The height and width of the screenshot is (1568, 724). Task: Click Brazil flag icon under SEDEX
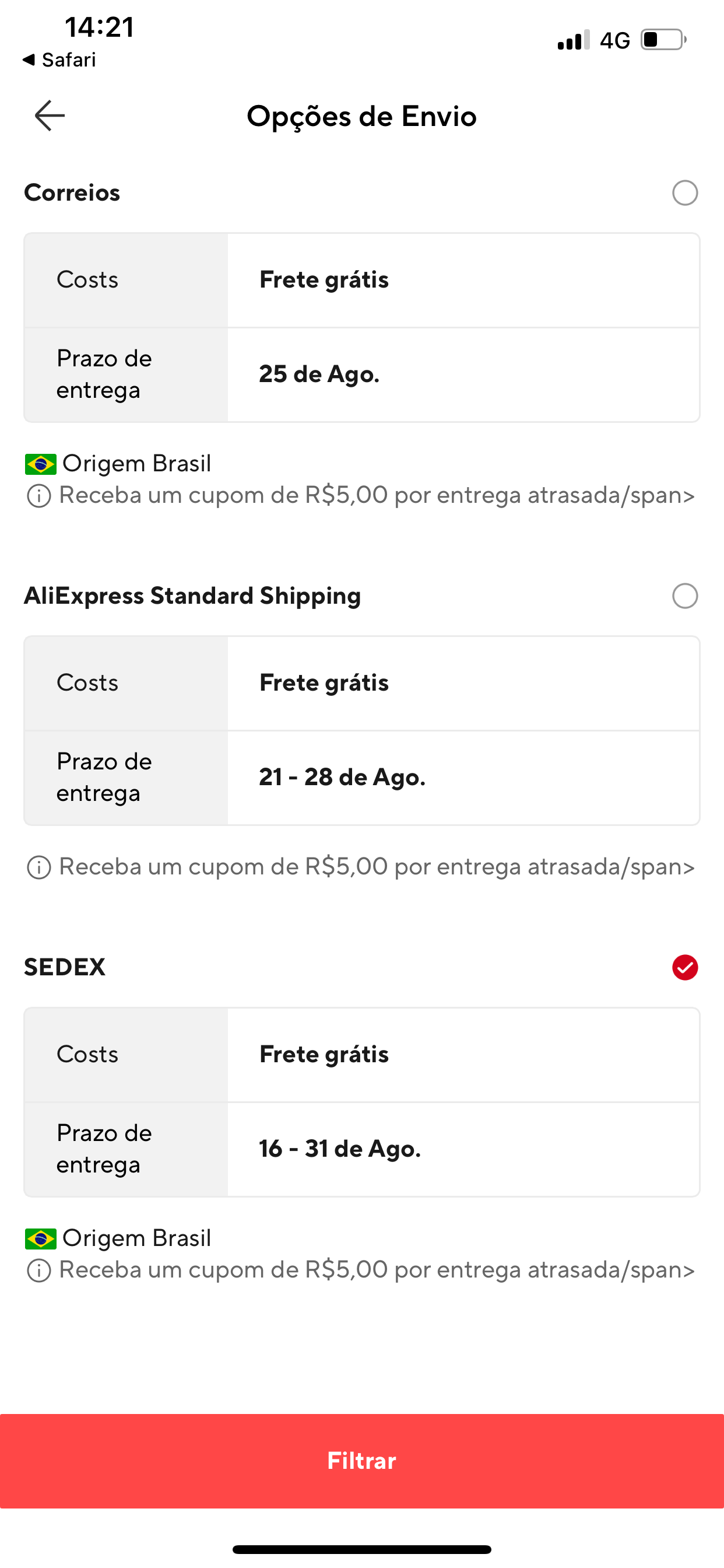(x=41, y=1238)
